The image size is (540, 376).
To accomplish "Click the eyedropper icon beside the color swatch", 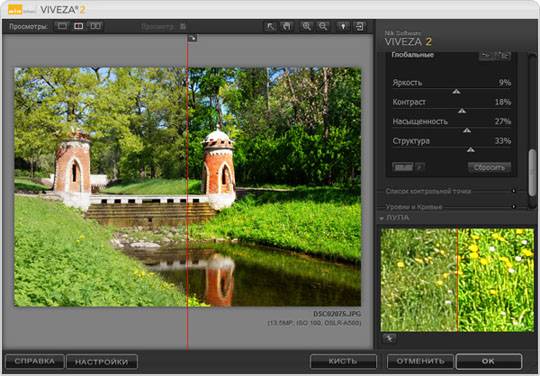I will pyautogui.click(x=419, y=167).
